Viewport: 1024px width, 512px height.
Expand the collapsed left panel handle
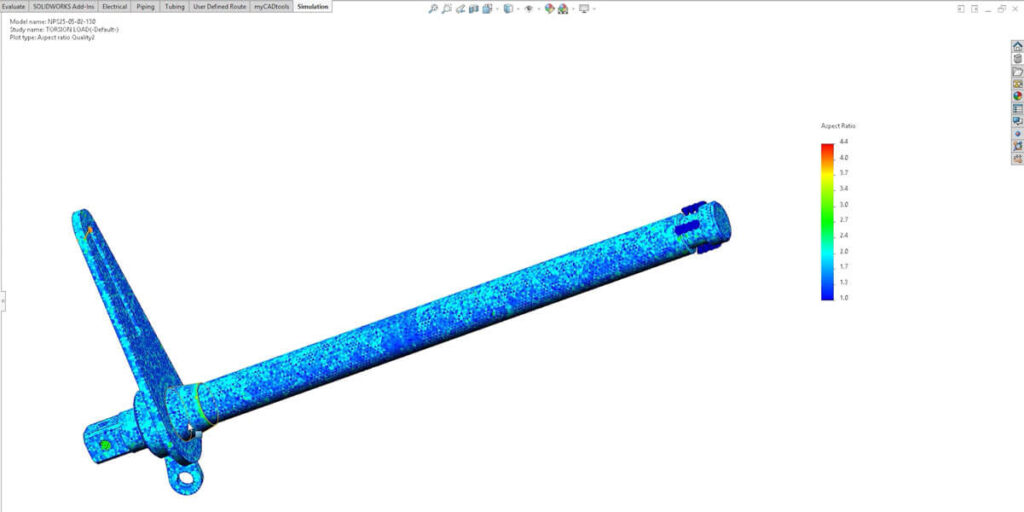(3, 302)
